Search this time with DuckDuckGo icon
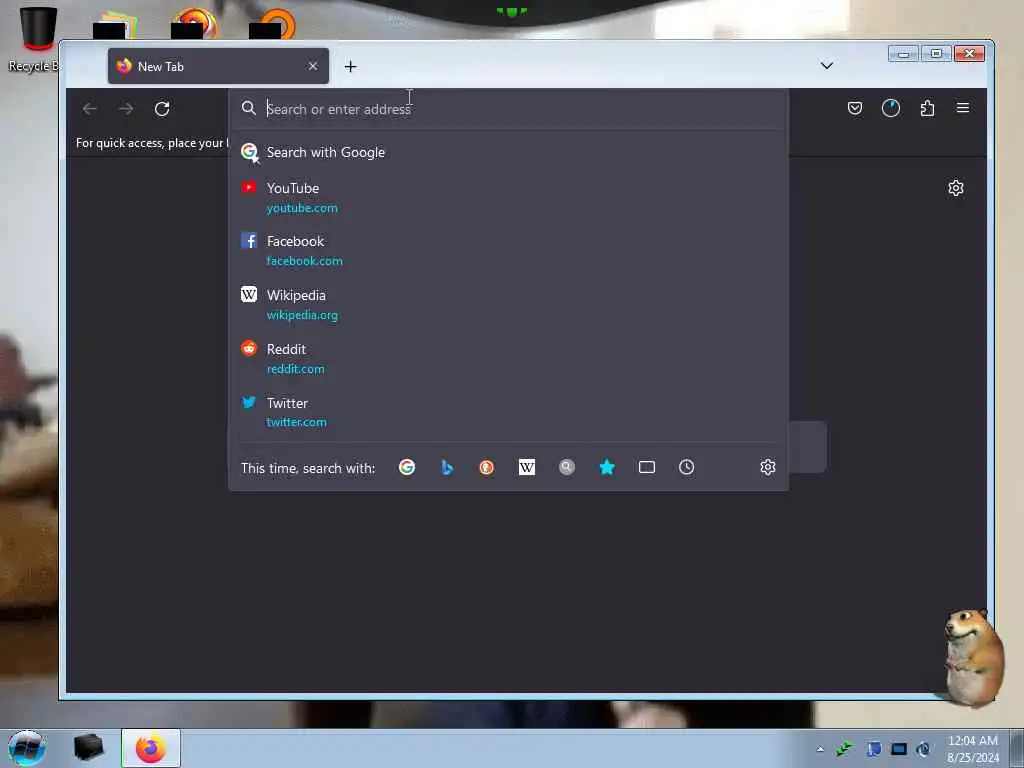The width and height of the screenshot is (1024, 768). [x=487, y=467]
